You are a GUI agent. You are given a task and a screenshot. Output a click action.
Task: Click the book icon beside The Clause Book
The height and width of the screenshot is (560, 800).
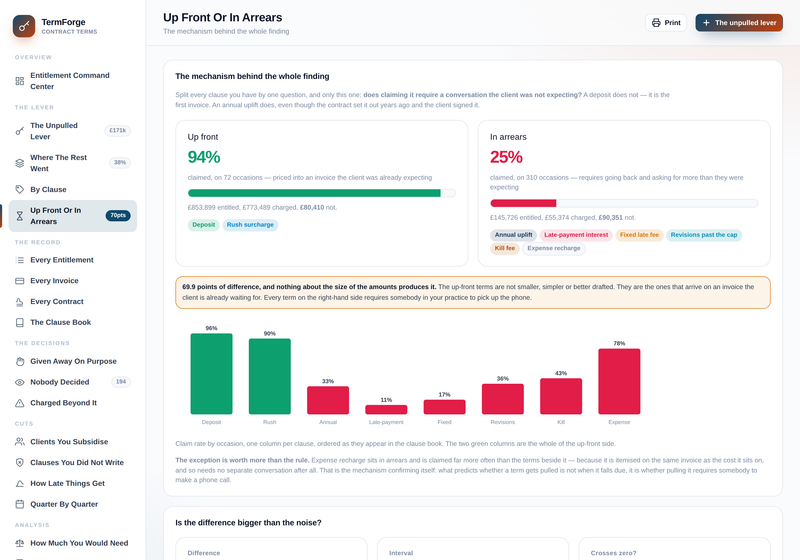(x=19, y=323)
